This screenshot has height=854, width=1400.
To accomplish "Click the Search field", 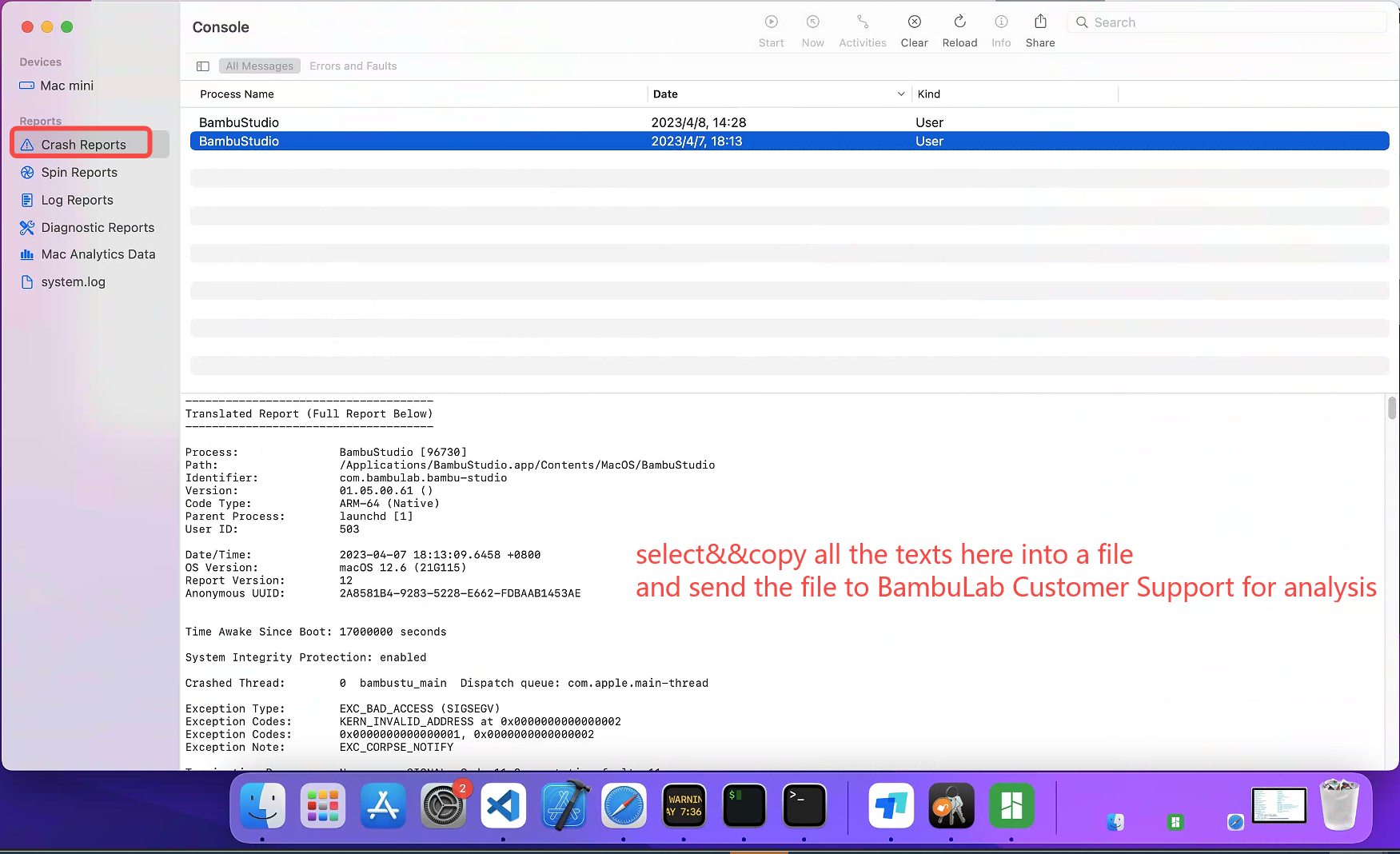I will (1227, 22).
